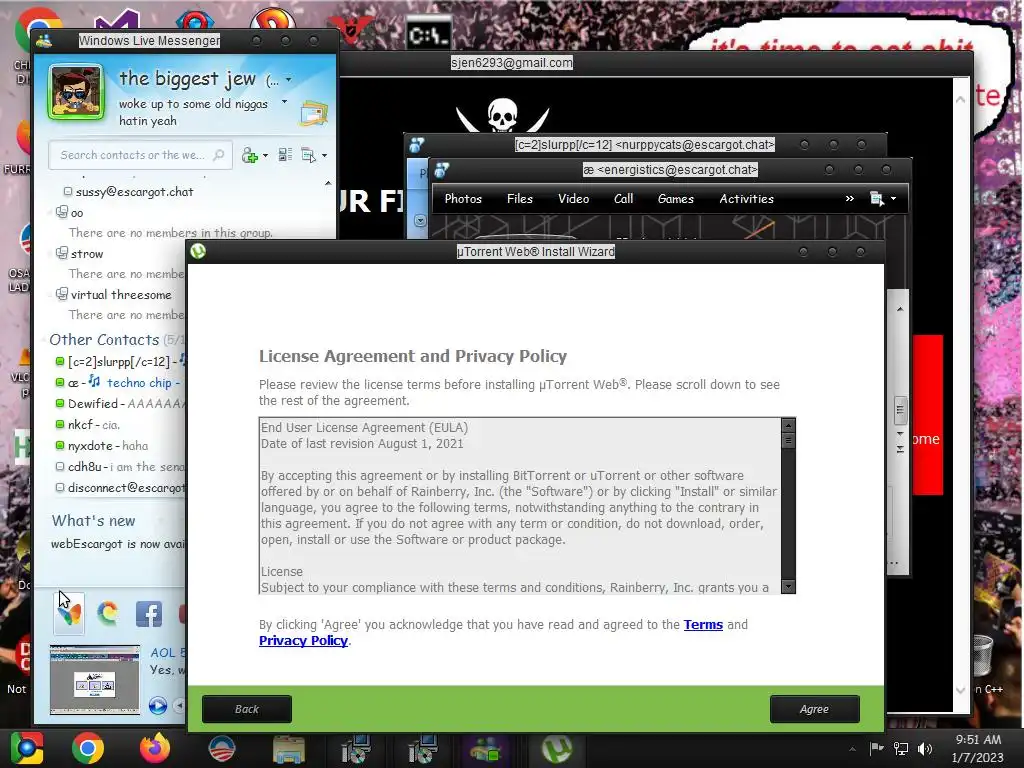Collapse the strow group in contact list
The image size is (1024, 768).
(50, 254)
